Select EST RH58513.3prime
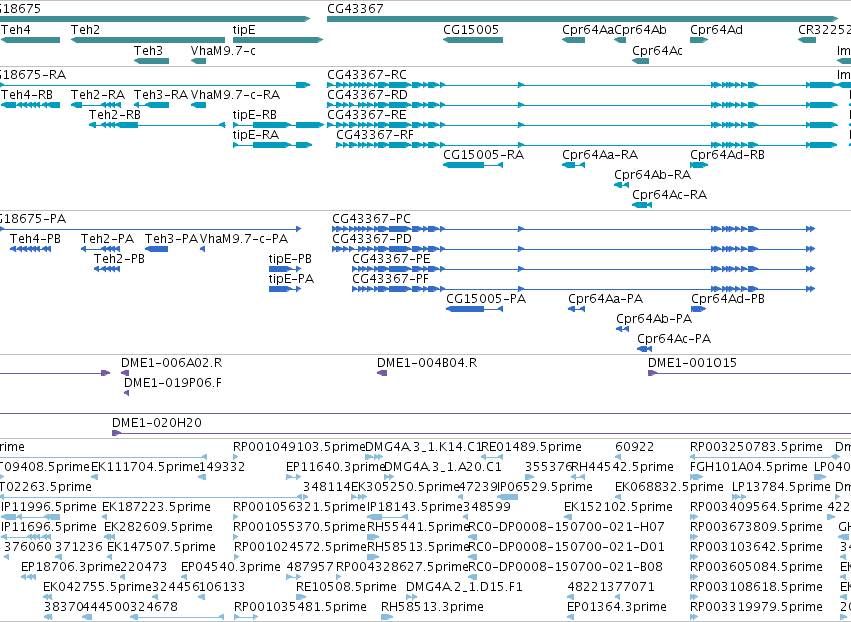The image size is (851, 622). [386, 617]
